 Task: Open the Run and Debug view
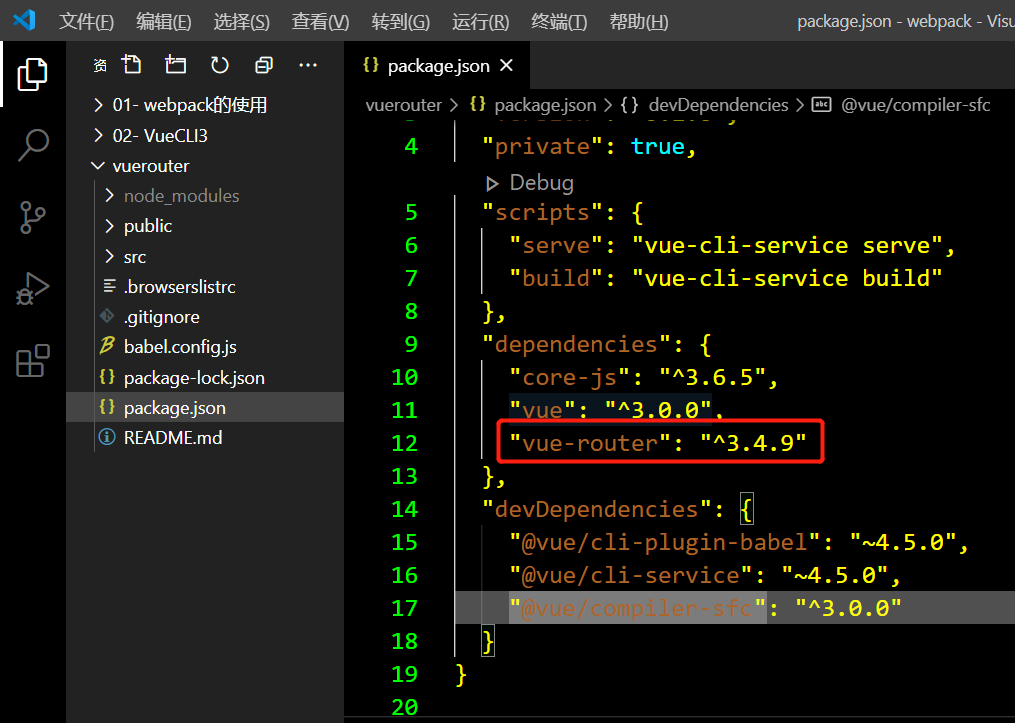(x=32, y=289)
